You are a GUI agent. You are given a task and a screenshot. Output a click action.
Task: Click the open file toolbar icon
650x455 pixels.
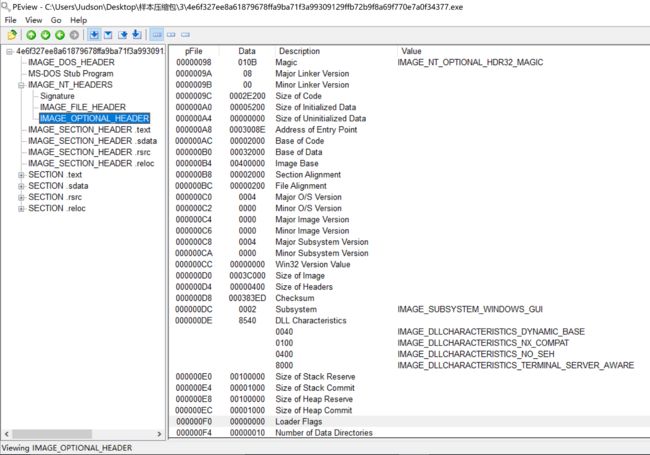pyautogui.click(x=12, y=35)
